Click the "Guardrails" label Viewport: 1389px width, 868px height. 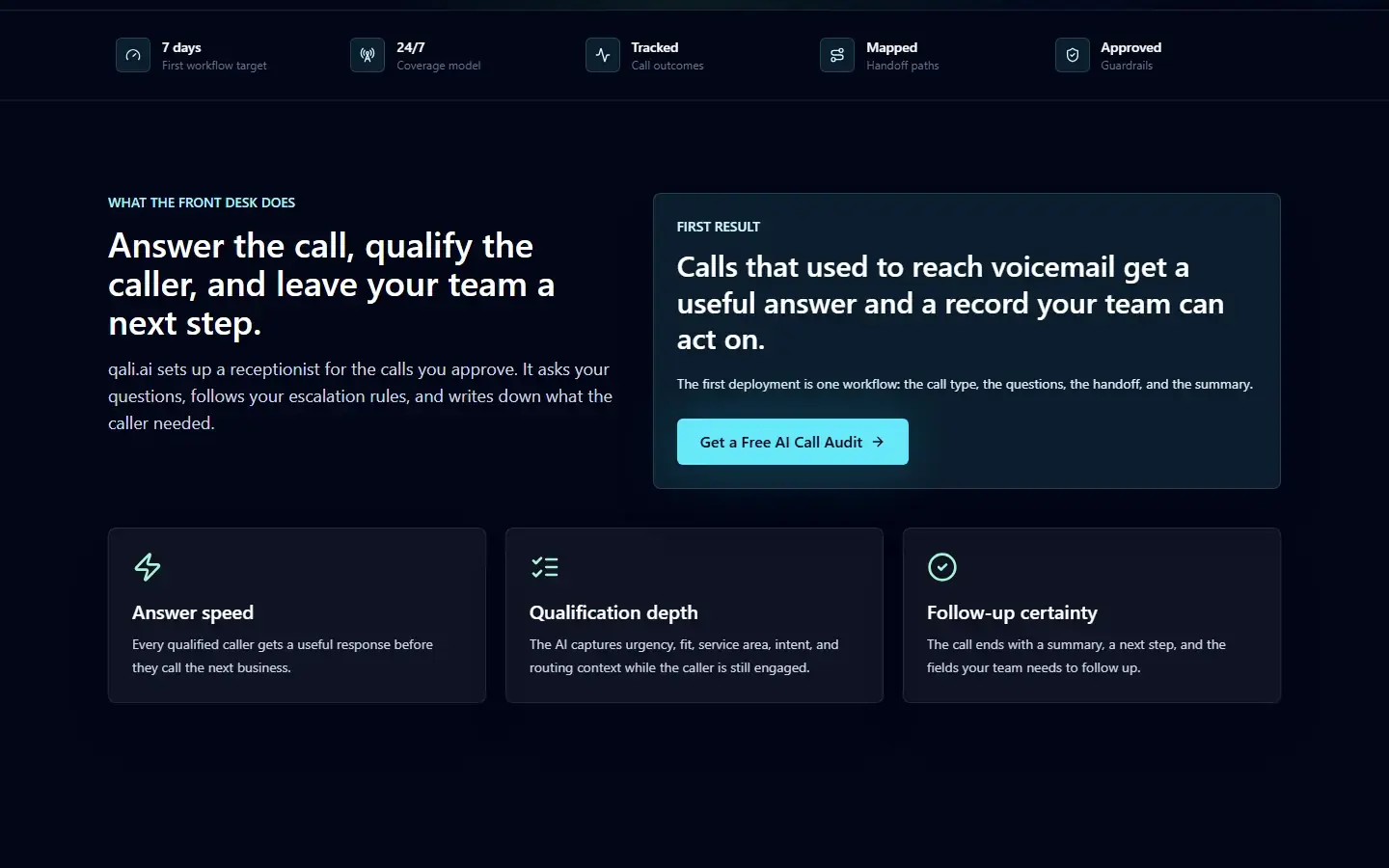[x=1127, y=66]
